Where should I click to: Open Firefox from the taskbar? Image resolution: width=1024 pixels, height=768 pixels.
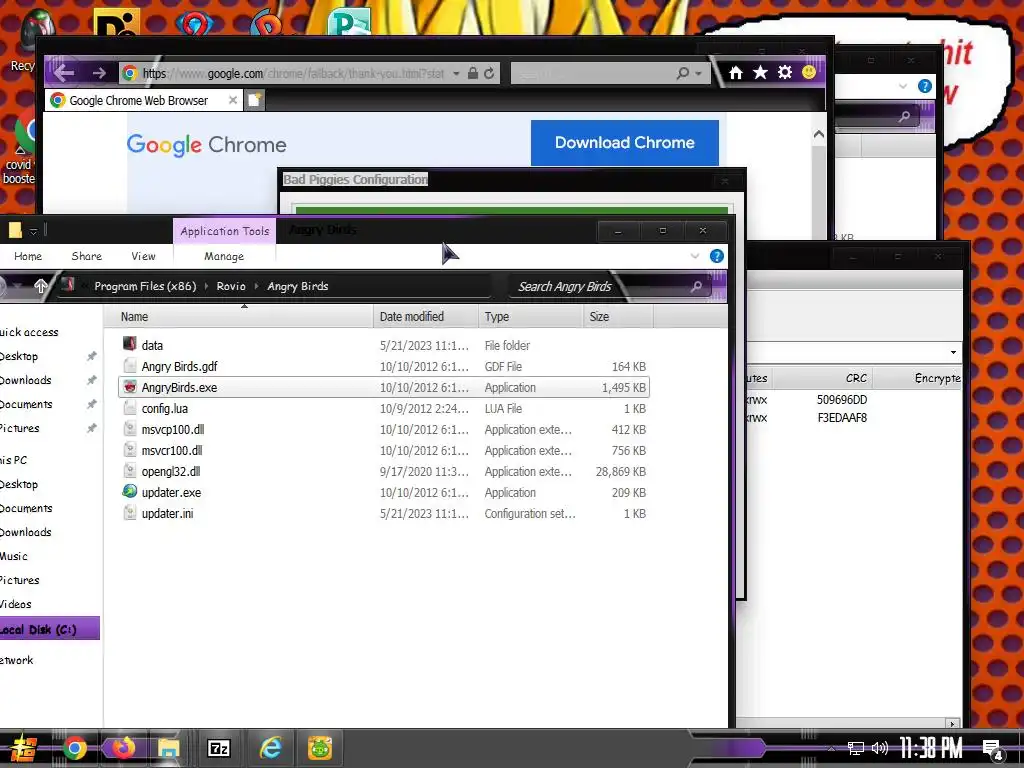click(x=122, y=748)
